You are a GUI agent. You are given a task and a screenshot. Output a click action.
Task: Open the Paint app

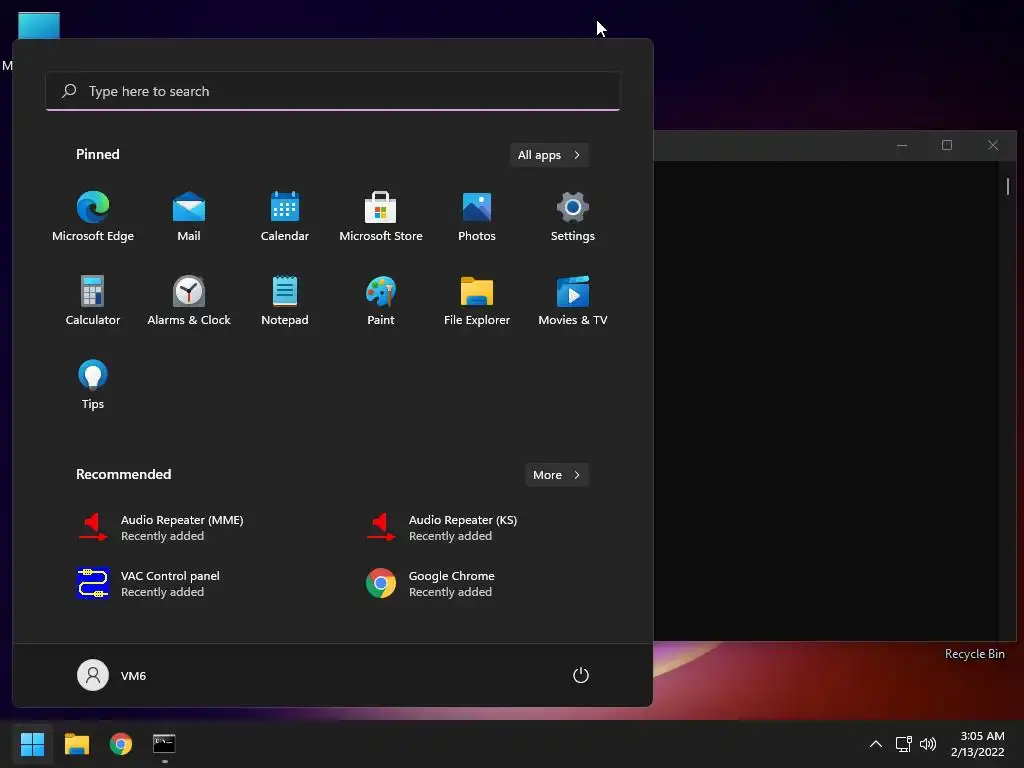[381, 300]
